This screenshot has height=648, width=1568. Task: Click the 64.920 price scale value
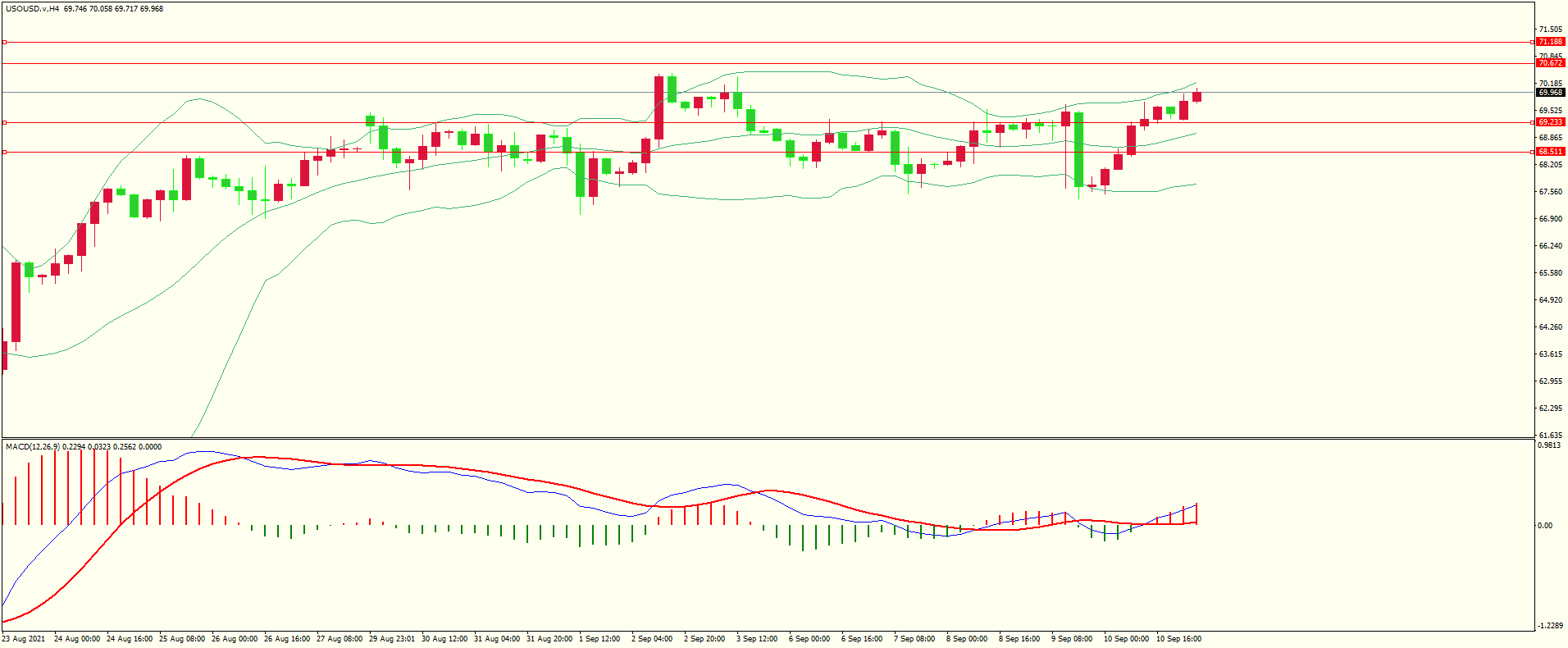click(1551, 300)
